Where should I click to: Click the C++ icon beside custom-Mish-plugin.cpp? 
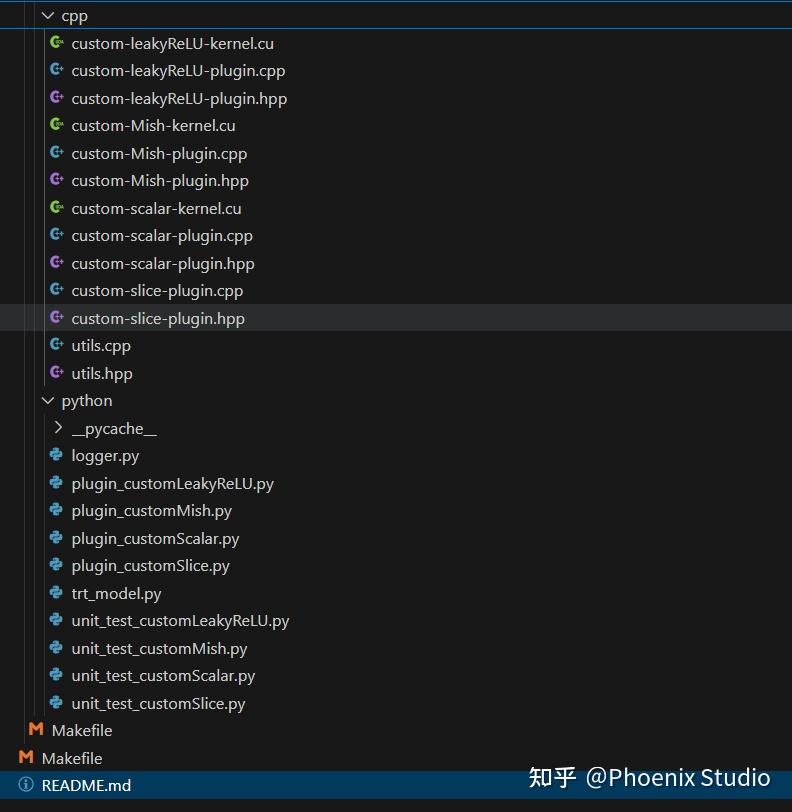coord(56,153)
